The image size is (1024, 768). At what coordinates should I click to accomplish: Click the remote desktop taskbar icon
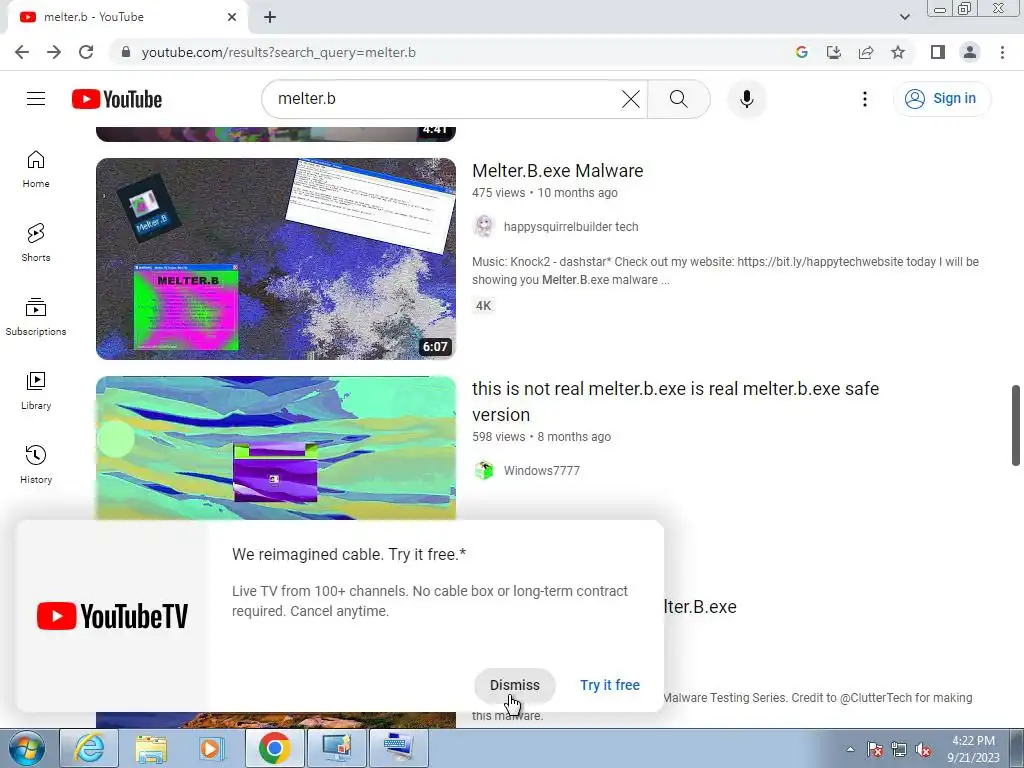click(336, 748)
